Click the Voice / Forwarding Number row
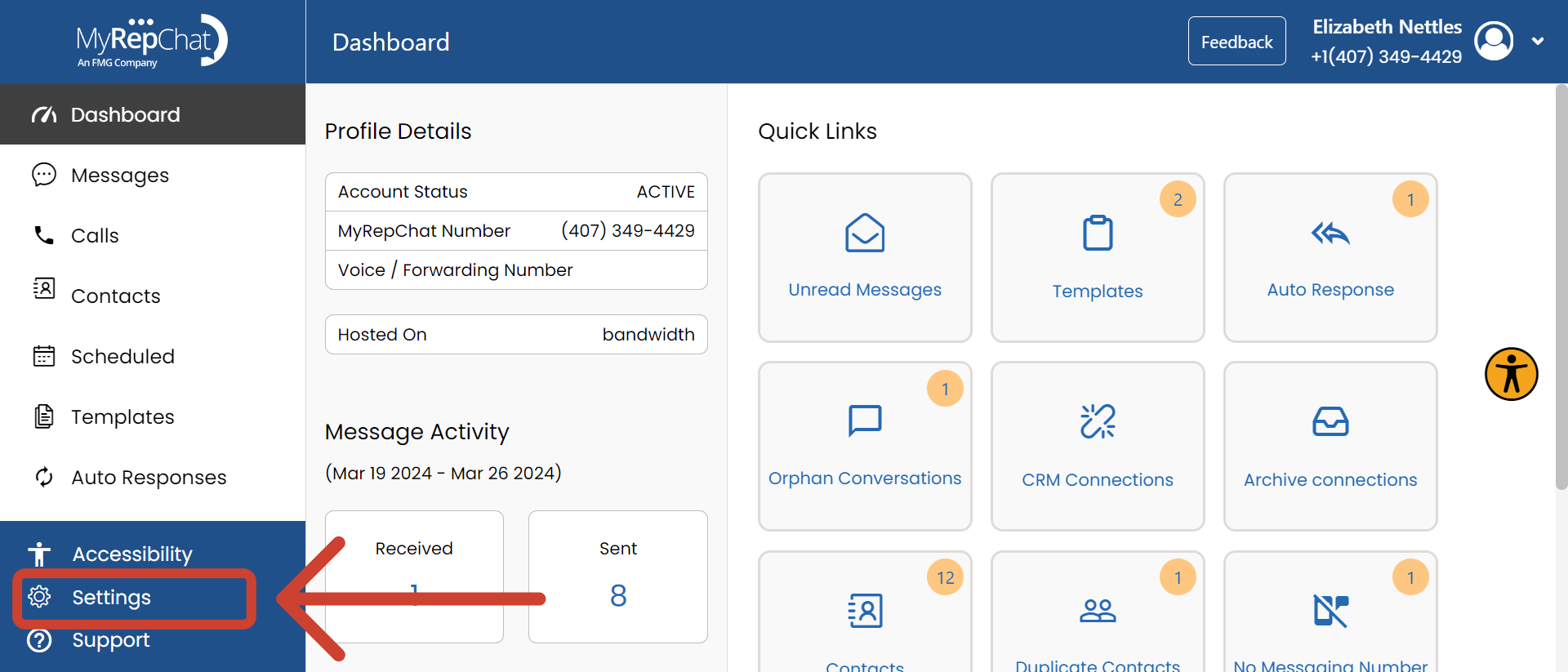Image resolution: width=1568 pixels, height=672 pixels. (x=516, y=270)
